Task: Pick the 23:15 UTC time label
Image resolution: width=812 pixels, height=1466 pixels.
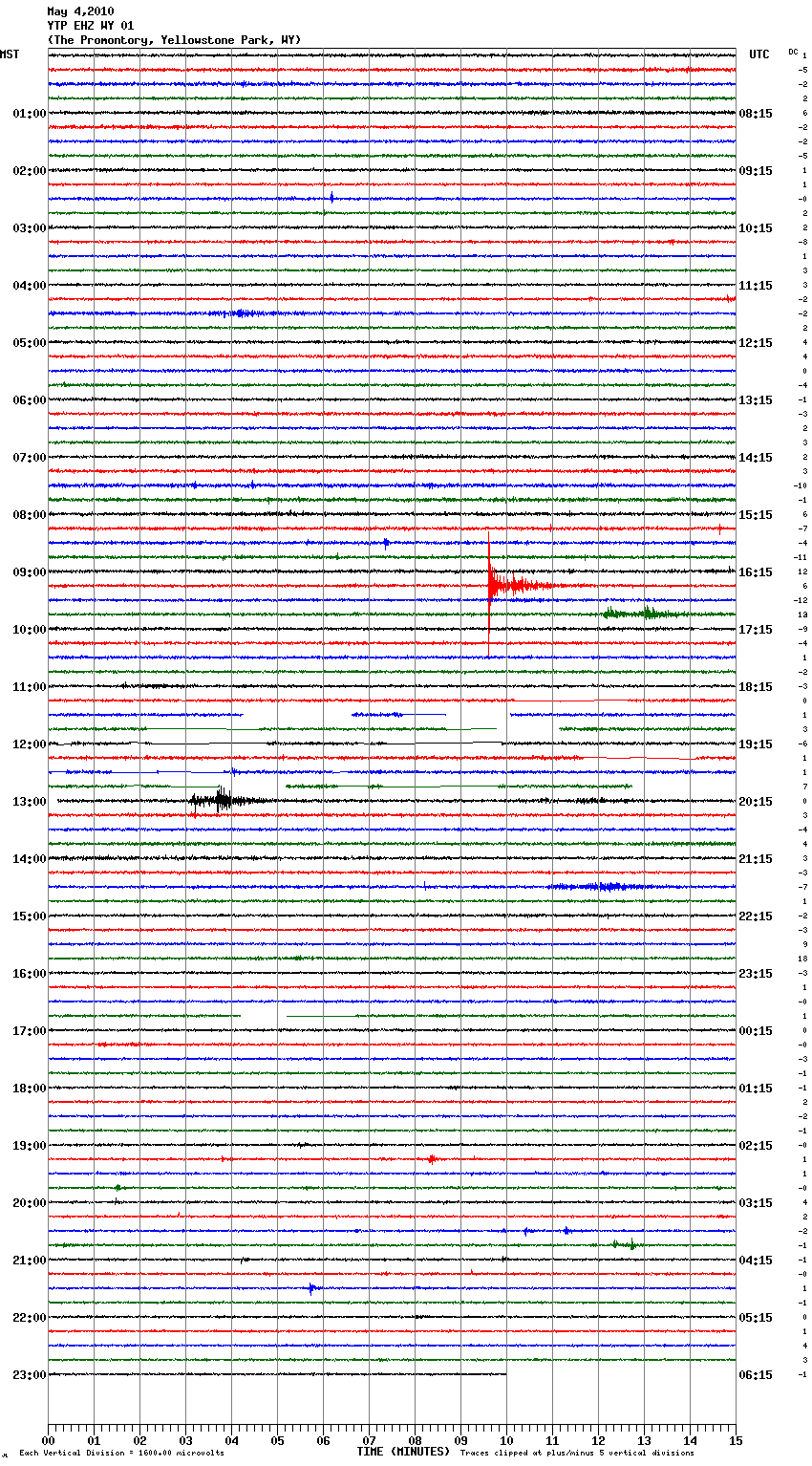Action: pos(756,974)
